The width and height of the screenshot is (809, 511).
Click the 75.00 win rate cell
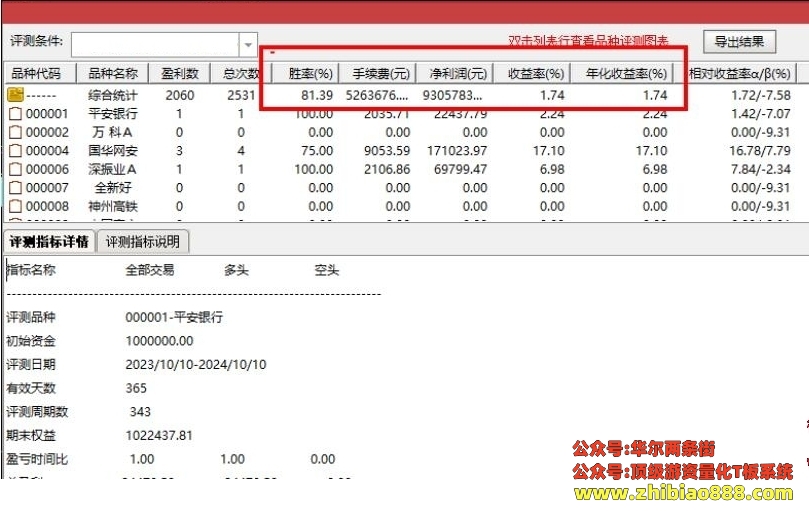coord(317,151)
